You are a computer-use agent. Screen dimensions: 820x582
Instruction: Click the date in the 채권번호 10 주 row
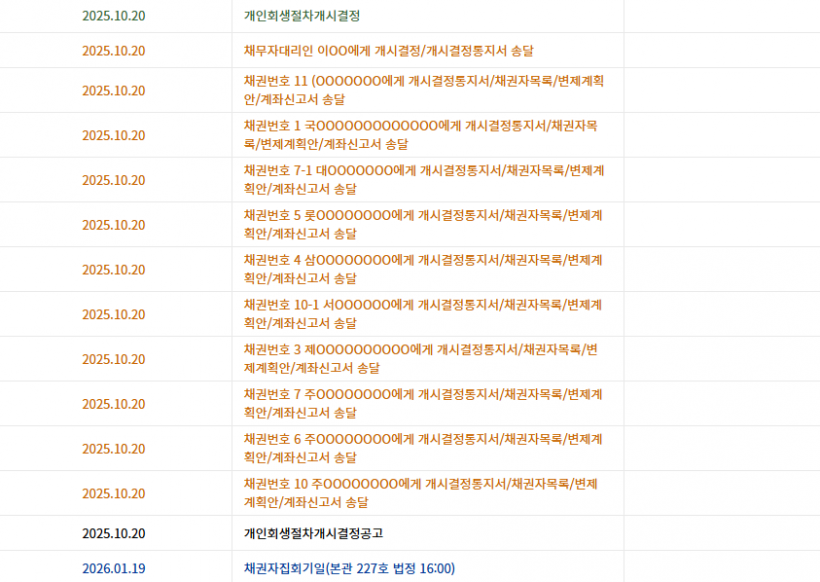[113, 494]
